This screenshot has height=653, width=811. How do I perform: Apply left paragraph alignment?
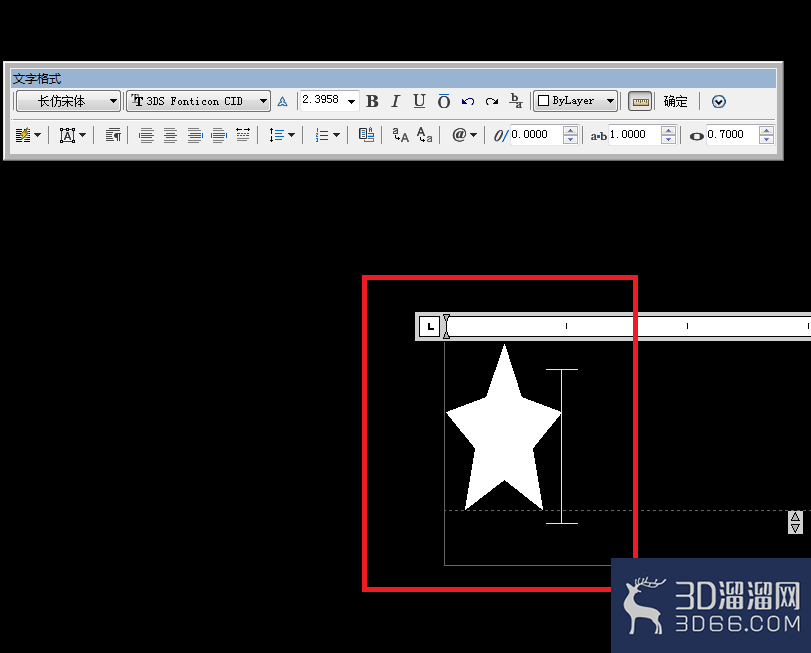click(146, 135)
